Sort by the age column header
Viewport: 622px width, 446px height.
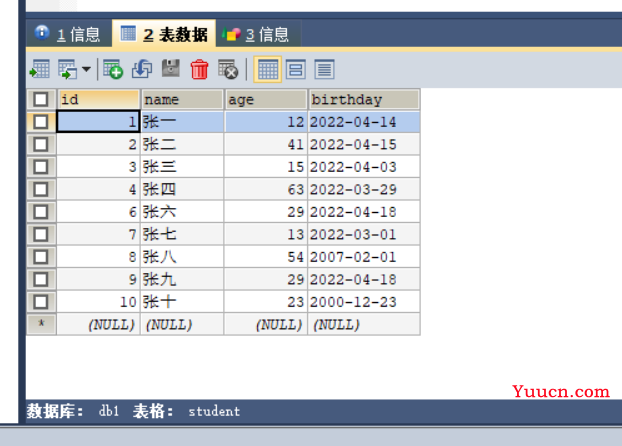pyautogui.click(x=266, y=99)
